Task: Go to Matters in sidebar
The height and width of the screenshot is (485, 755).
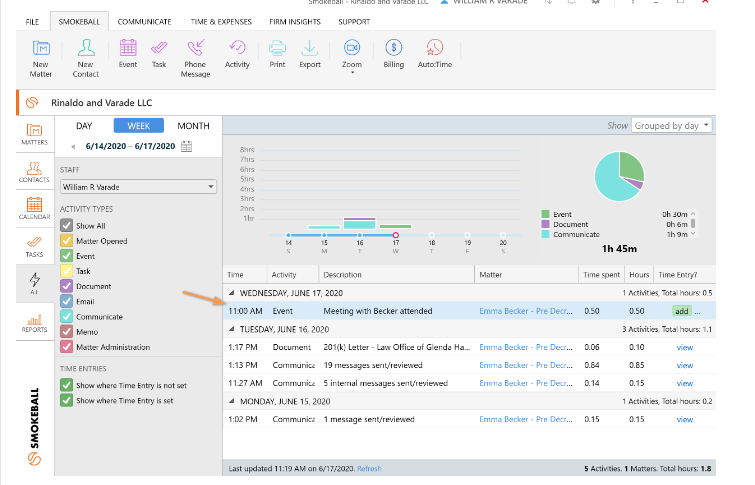Action: pyautogui.click(x=35, y=134)
